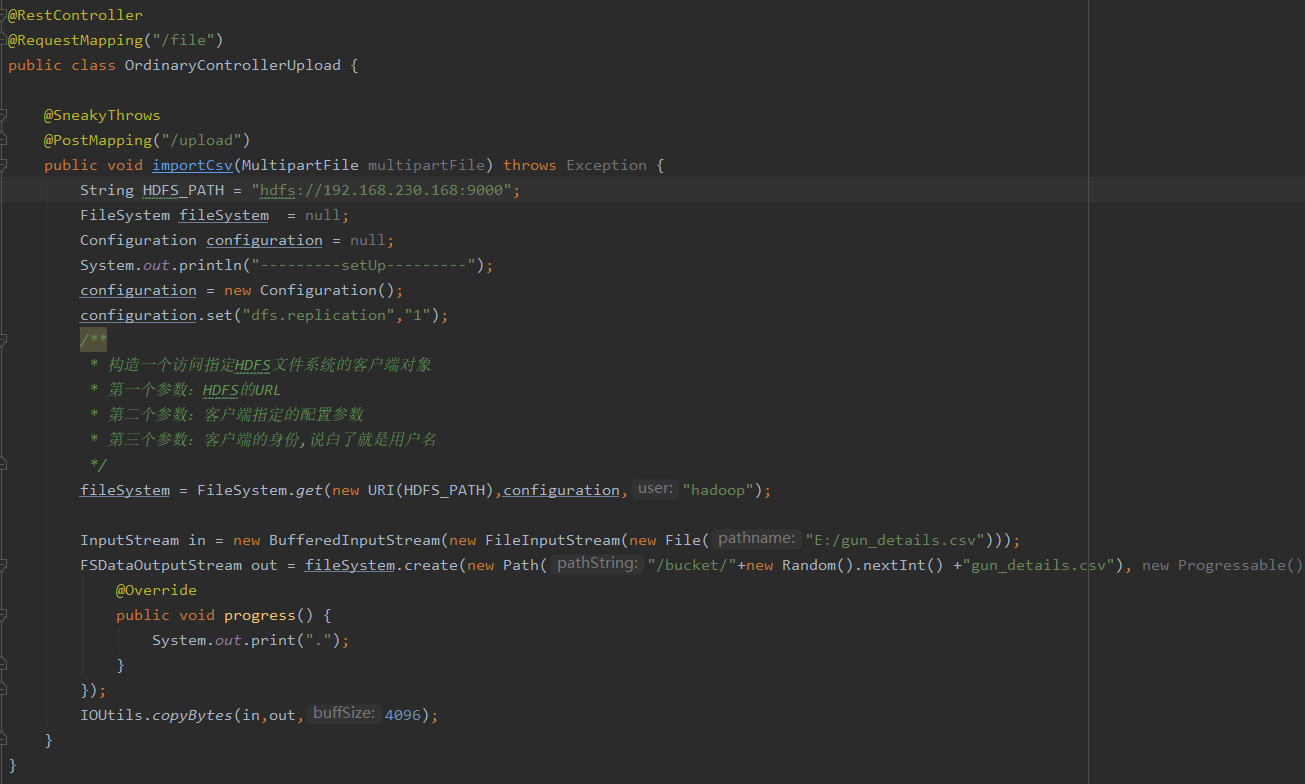The height and width of the screenshot is (784, 1305).
Task: Collapse the class fold marker beside @RestController
Action: coord(3,15)
